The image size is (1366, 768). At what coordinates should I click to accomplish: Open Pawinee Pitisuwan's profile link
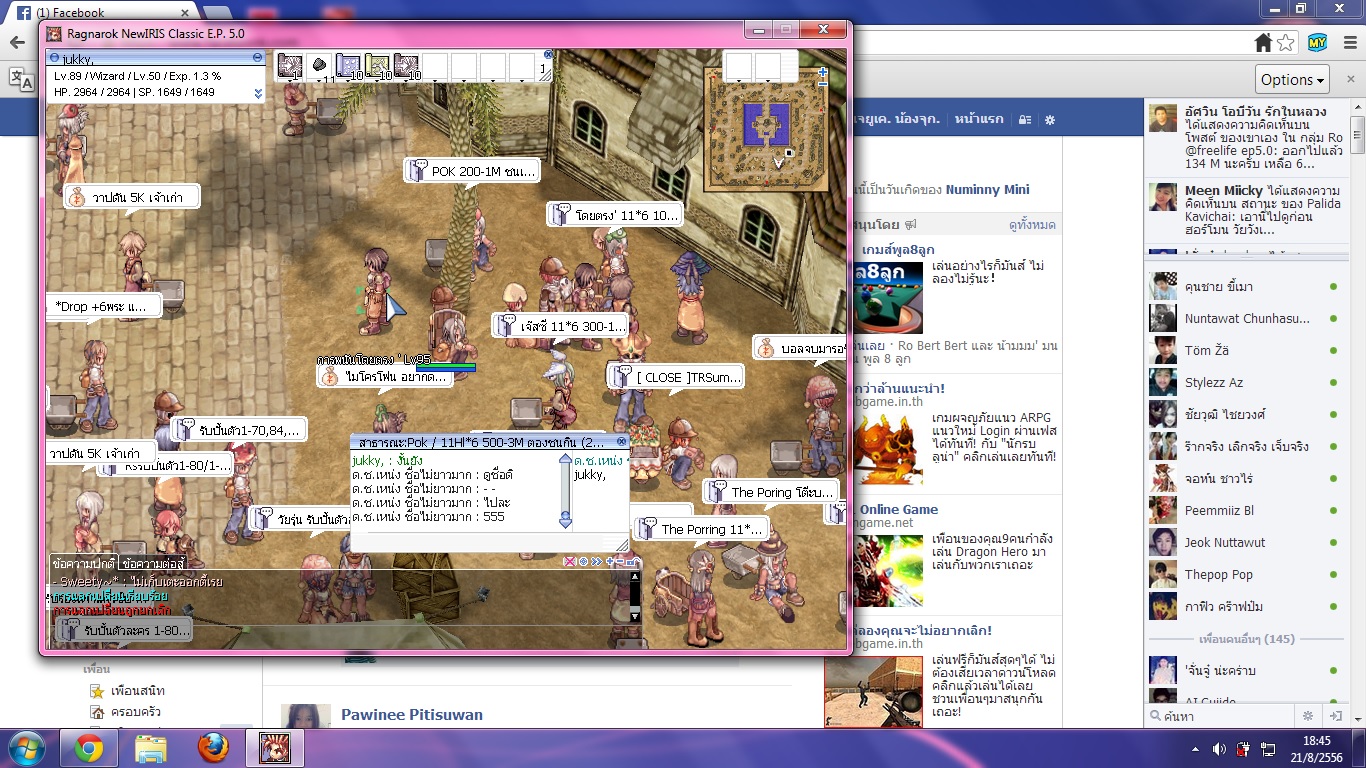click(x=412, y=715)
